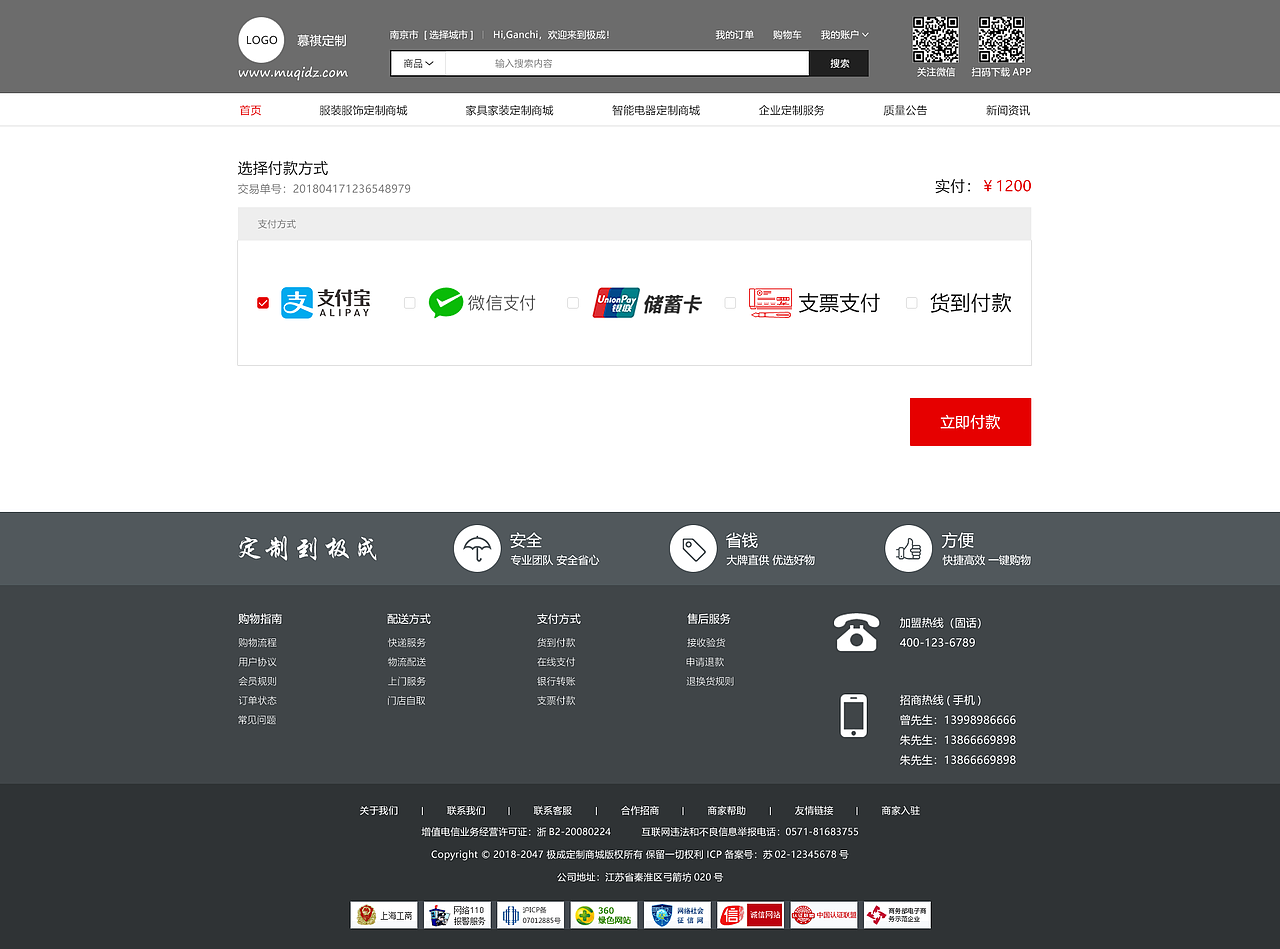Open the 商品 search category dropdown

point(417,62)
